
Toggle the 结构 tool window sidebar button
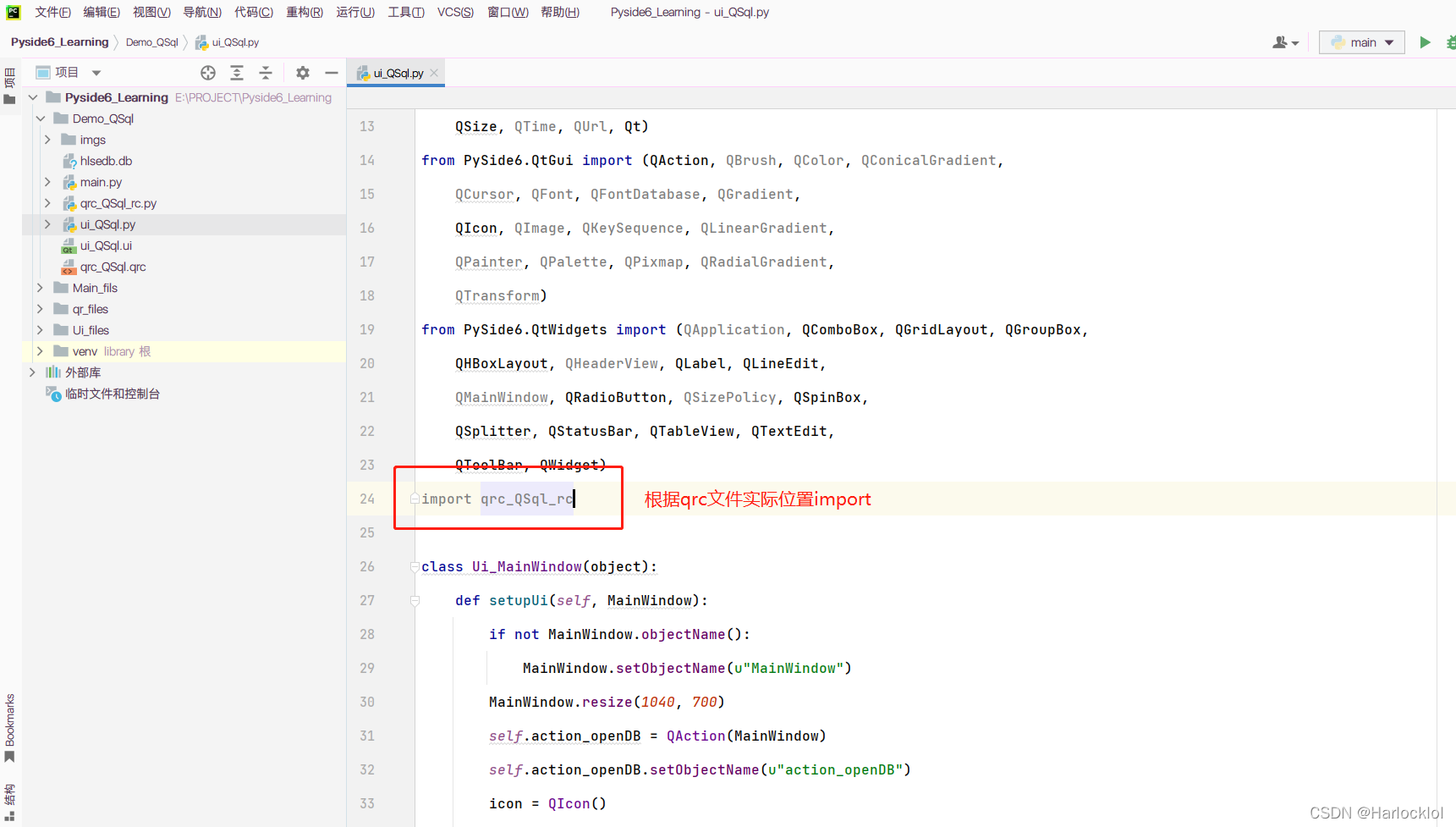point(9,802)
